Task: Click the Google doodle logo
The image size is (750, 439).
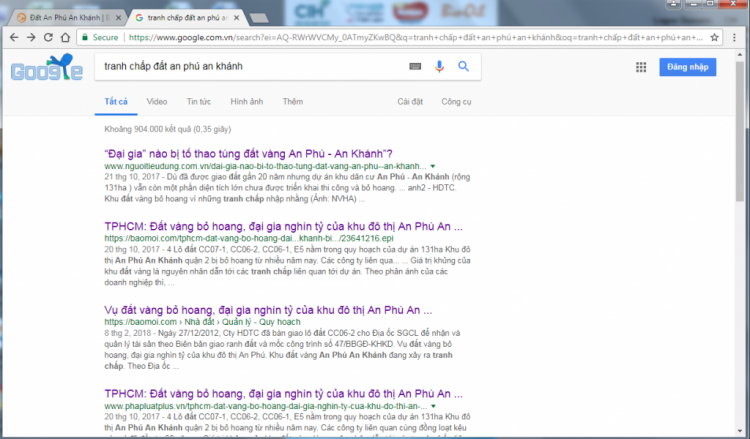Action: pos(47,67)
